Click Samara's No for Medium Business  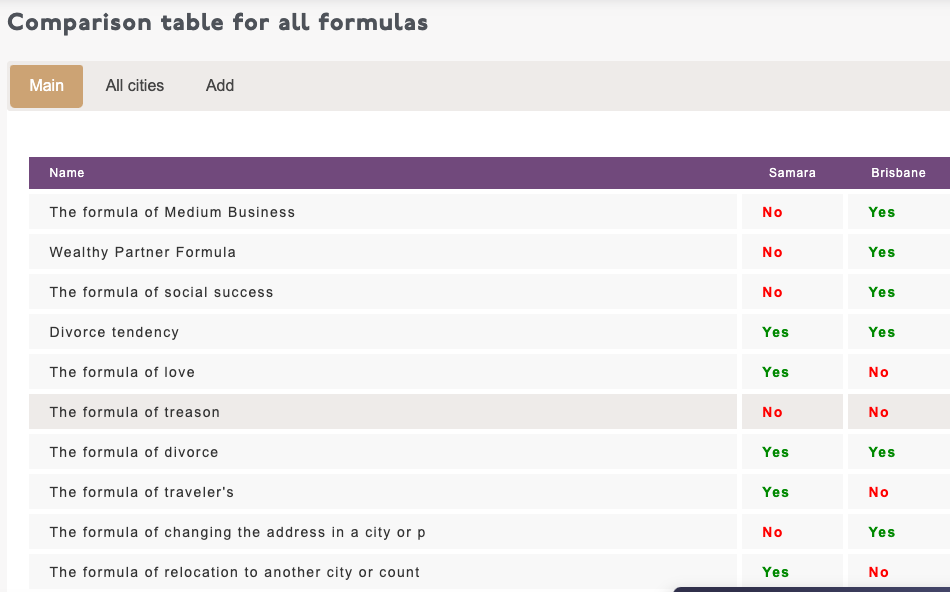772,212
